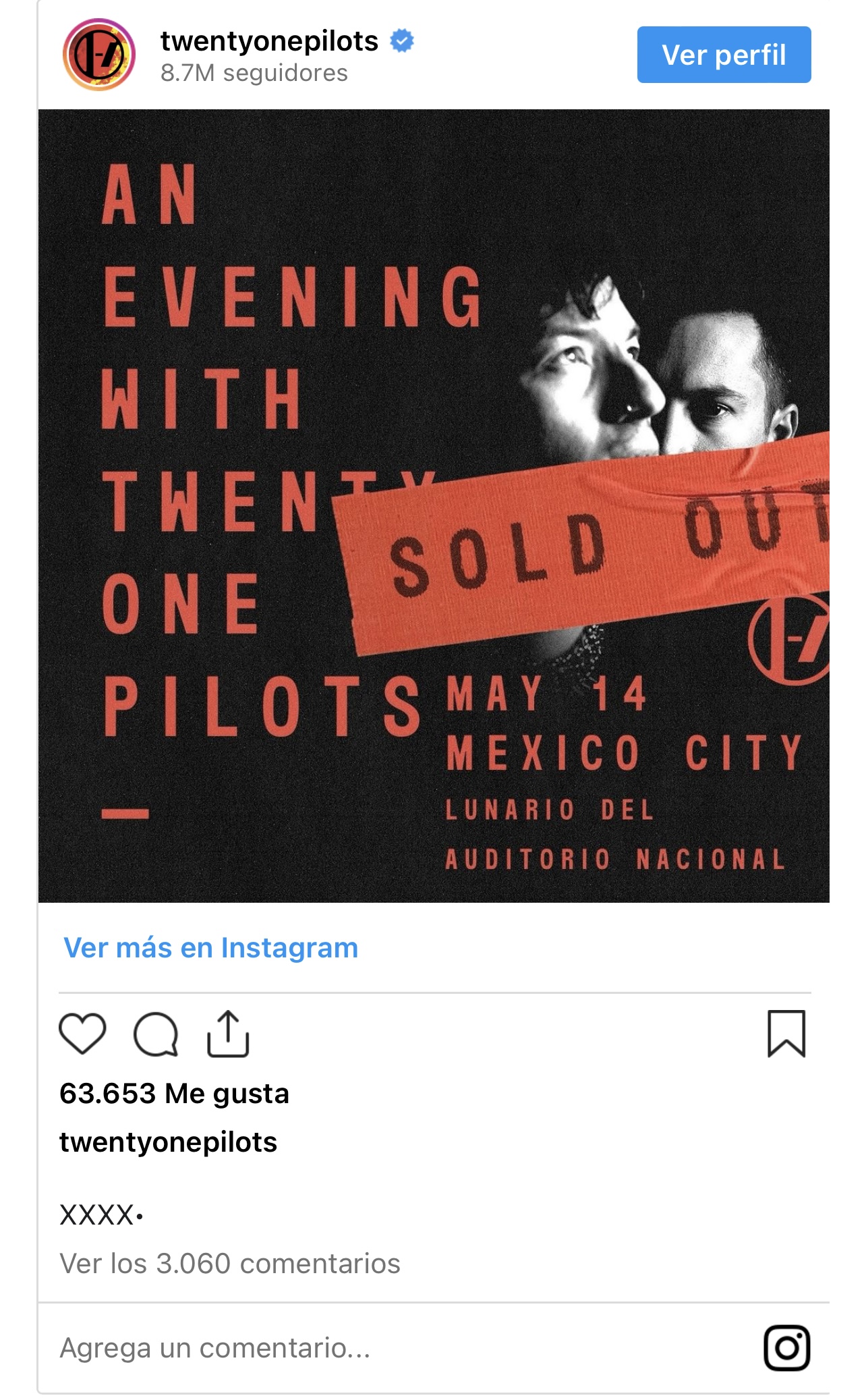This screenshot has height=1400, width=866.
Task: Click the Ver perfil button
Action: coord(724,55)
